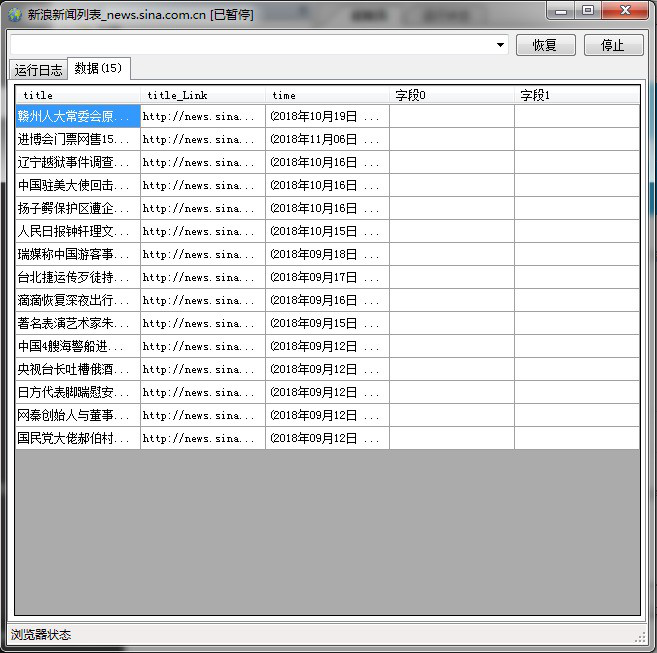Click the link cell in the 赣州人大常委会原 row
The height and width of the screenshot is (653, 657).
point(203,116)
